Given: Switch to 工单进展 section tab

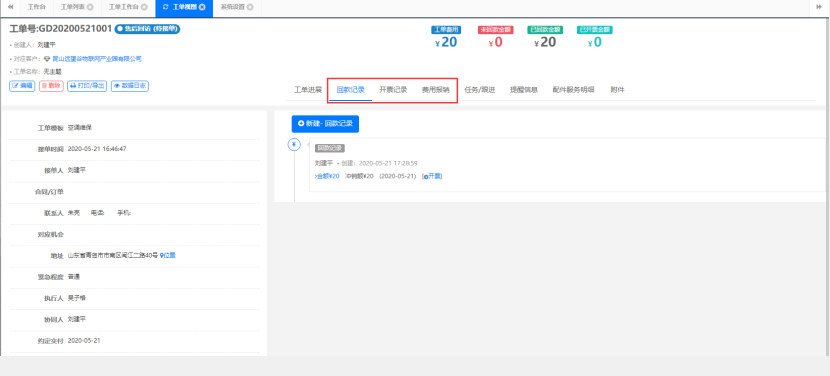Looking at the screenshot, I should click(x=308, y=90).
